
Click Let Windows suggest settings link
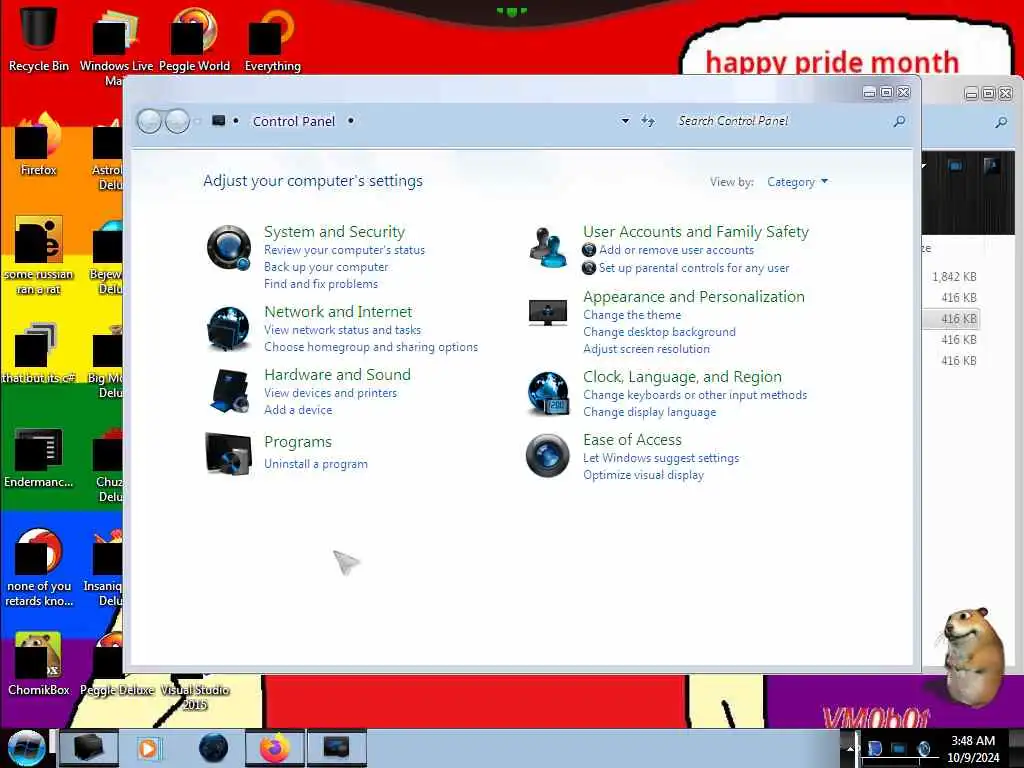661,458
